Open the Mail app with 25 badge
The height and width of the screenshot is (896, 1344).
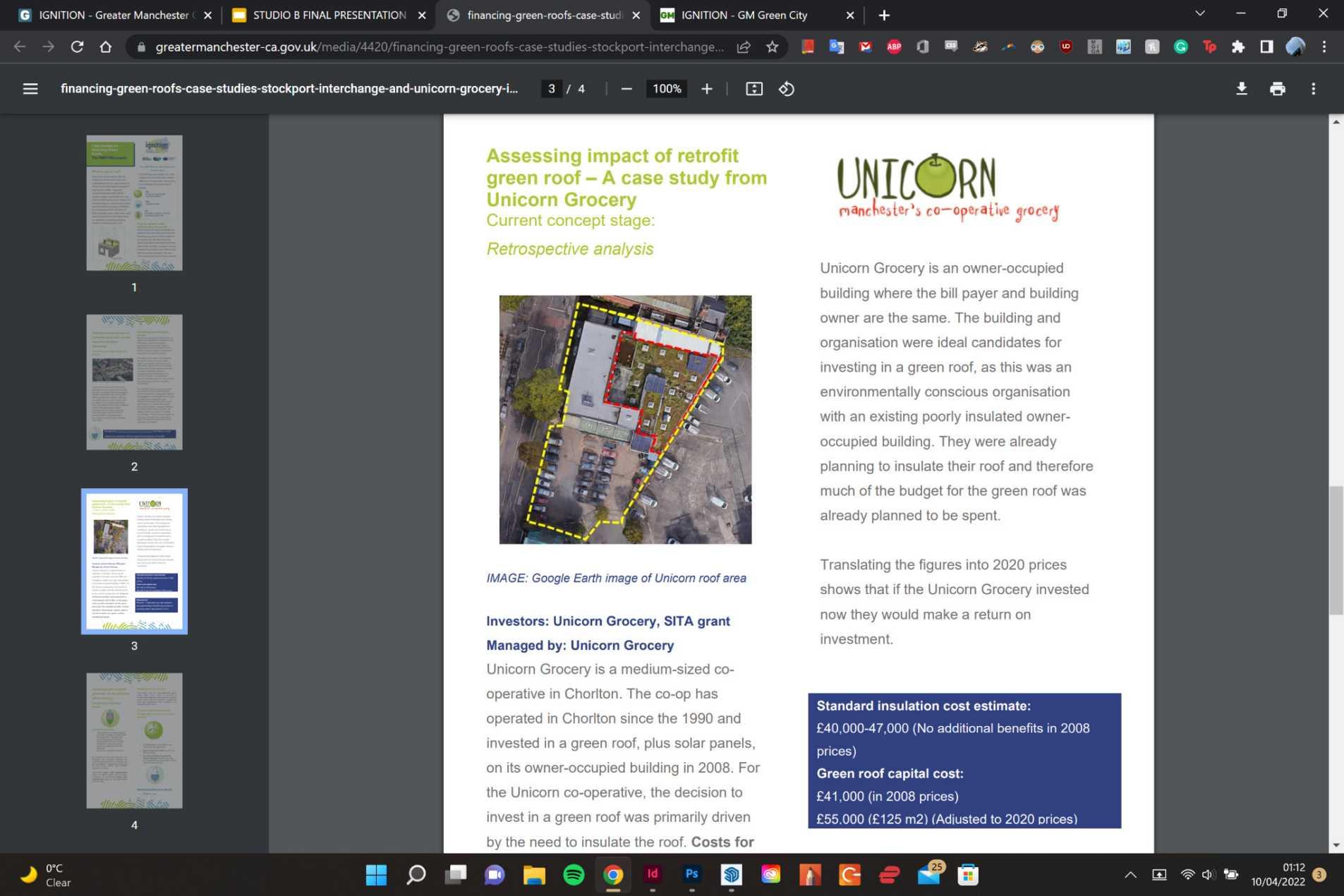pos(929,875)
